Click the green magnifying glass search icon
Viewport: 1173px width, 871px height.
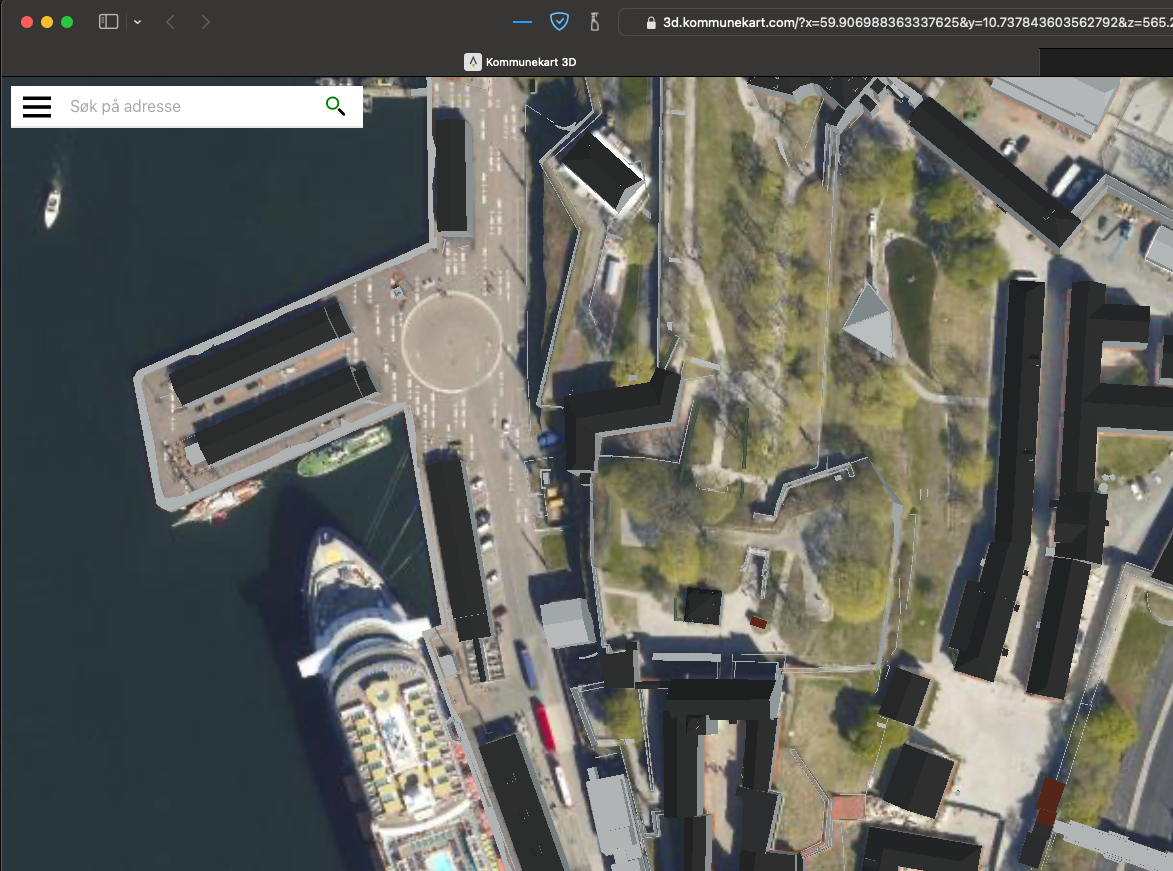click(x=335, y=106)
